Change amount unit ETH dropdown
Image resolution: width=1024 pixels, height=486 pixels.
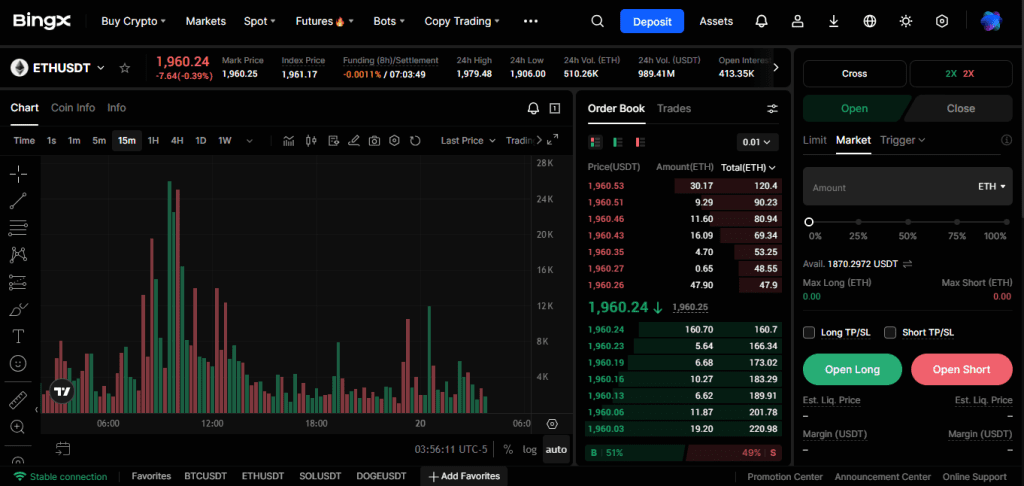(x=992, y=187)
